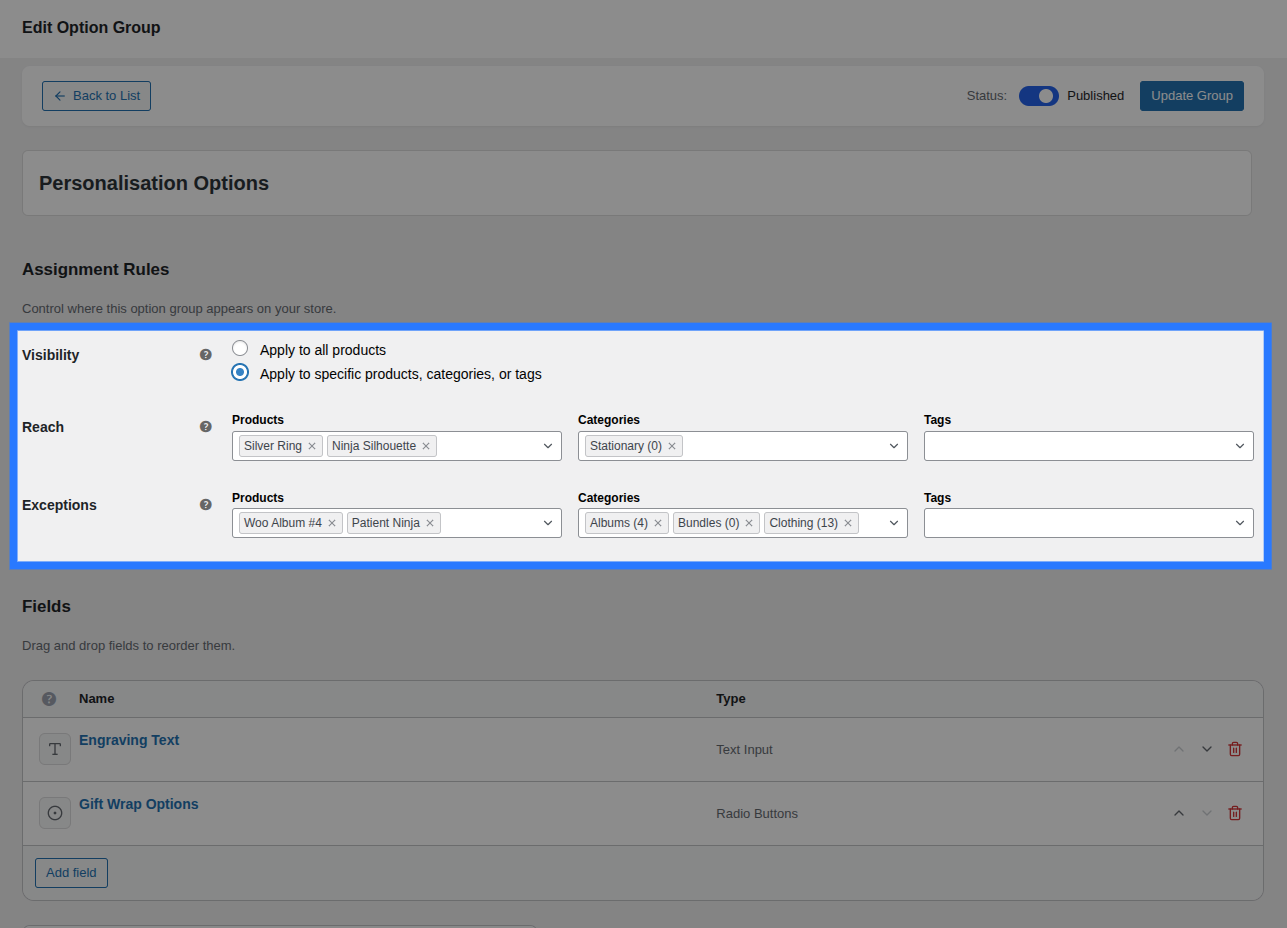Remove Ninja Silhouette from Reach products
The image size is (1287, 928).
pyautogui.click(x=426, y=446)
